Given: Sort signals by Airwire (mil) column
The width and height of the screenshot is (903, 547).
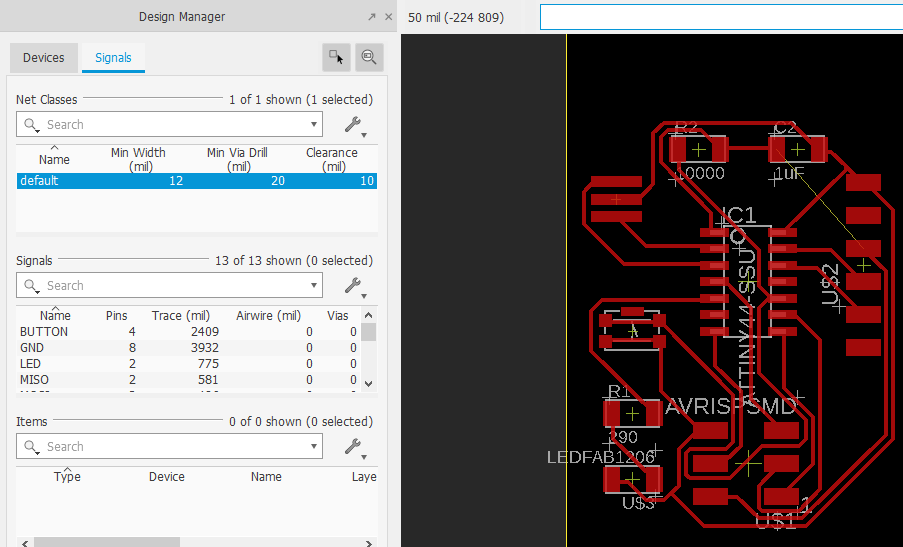Looking at the screenshot, I should [268, 316].
